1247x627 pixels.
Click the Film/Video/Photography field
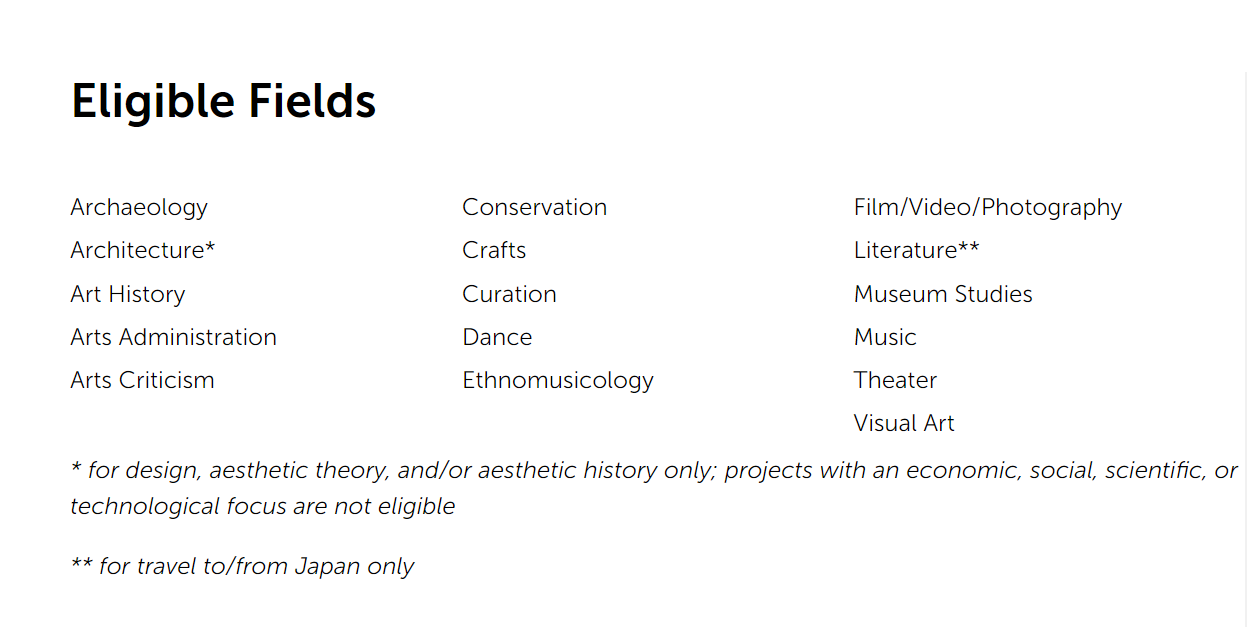[x=988, y=208]
